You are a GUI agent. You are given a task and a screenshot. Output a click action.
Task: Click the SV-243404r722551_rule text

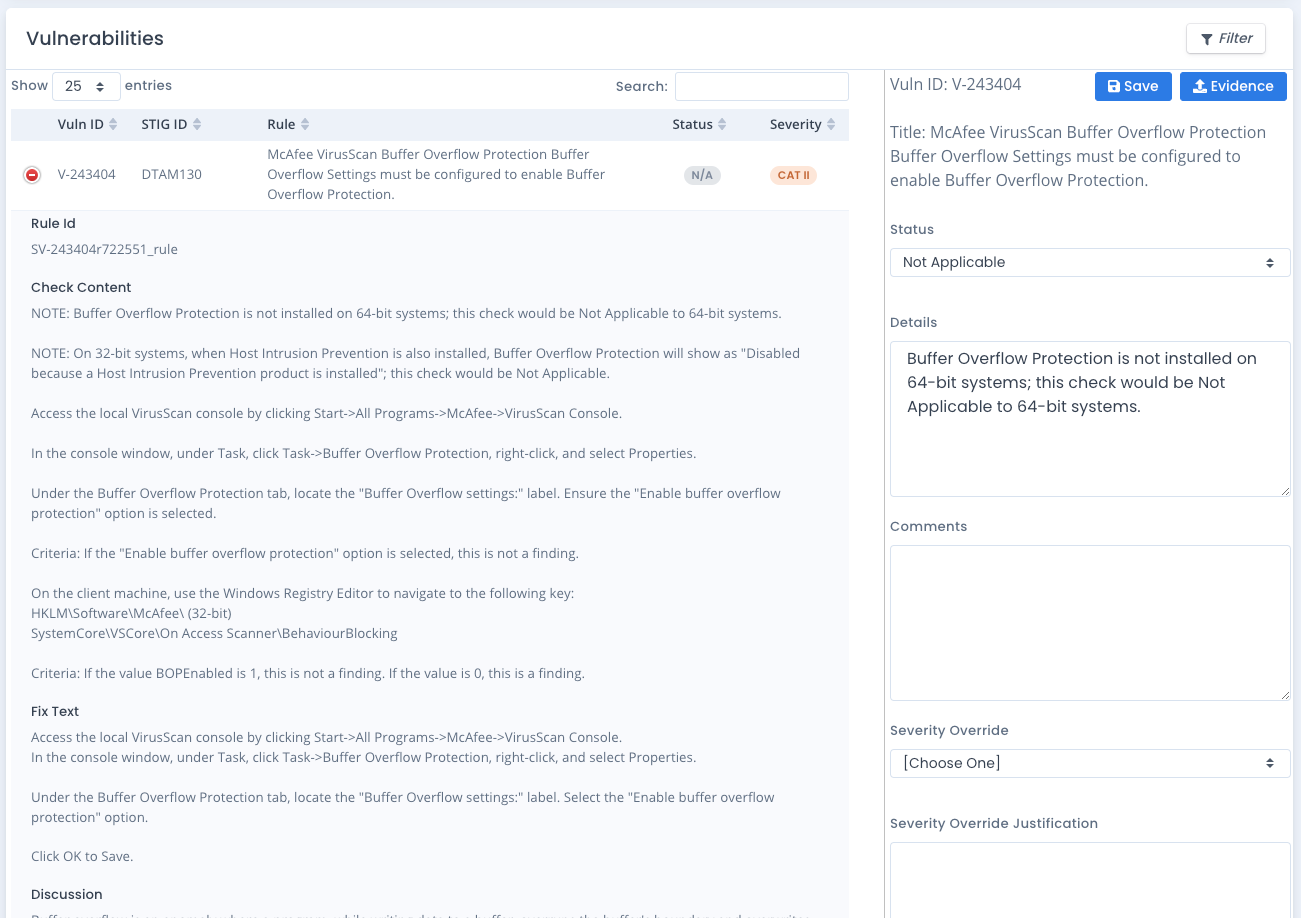coord(104,249)
